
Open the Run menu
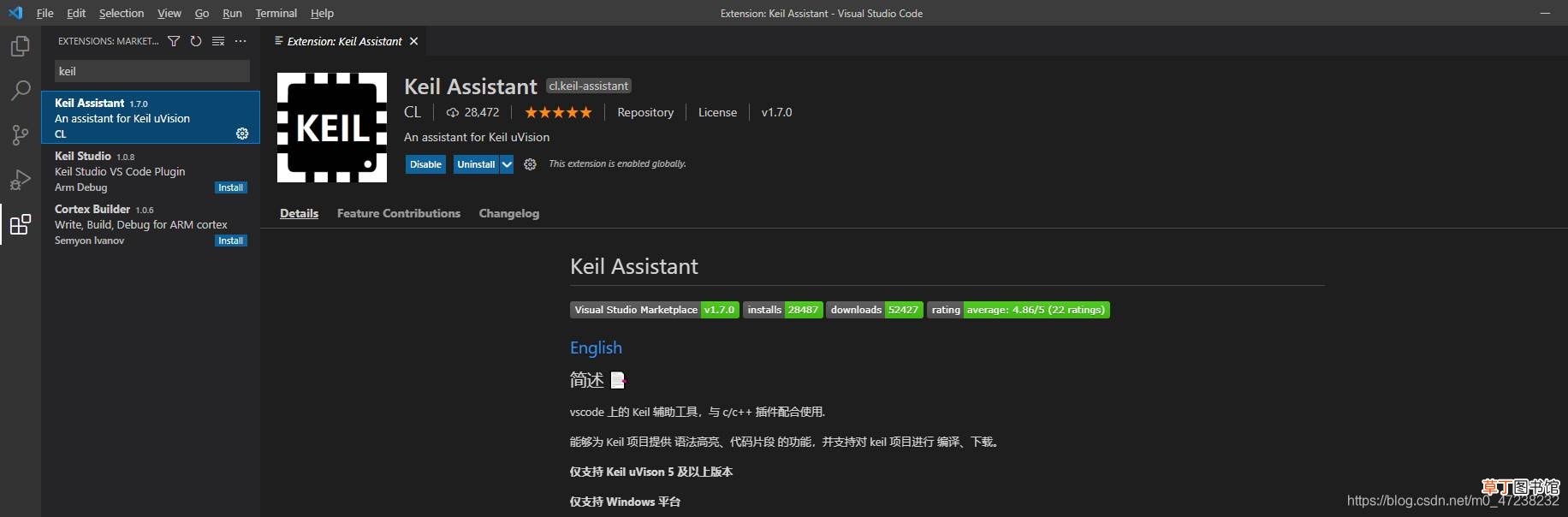point(232,13)
